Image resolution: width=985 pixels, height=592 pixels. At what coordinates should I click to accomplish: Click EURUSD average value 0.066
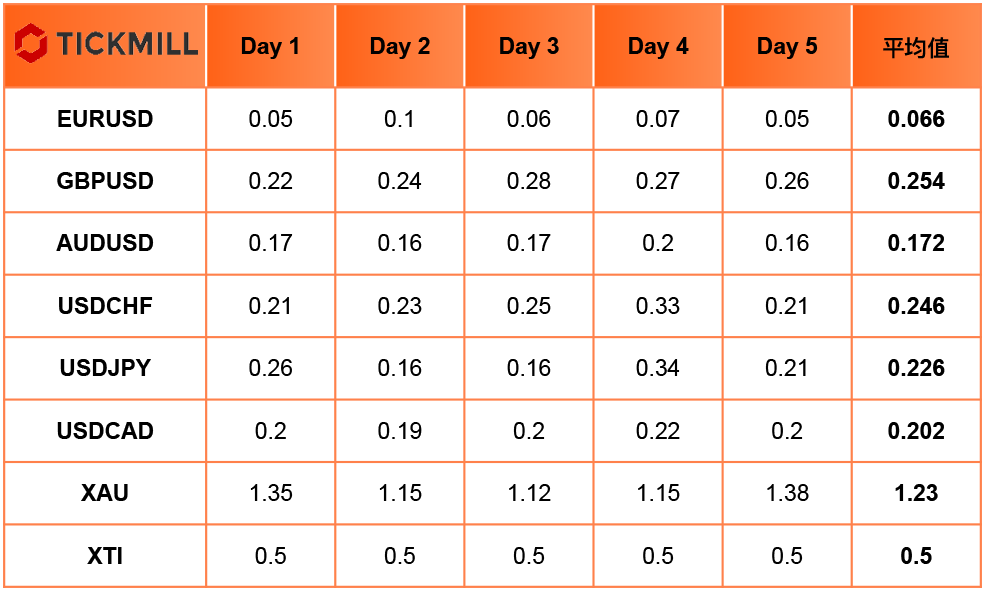point(916,119)
